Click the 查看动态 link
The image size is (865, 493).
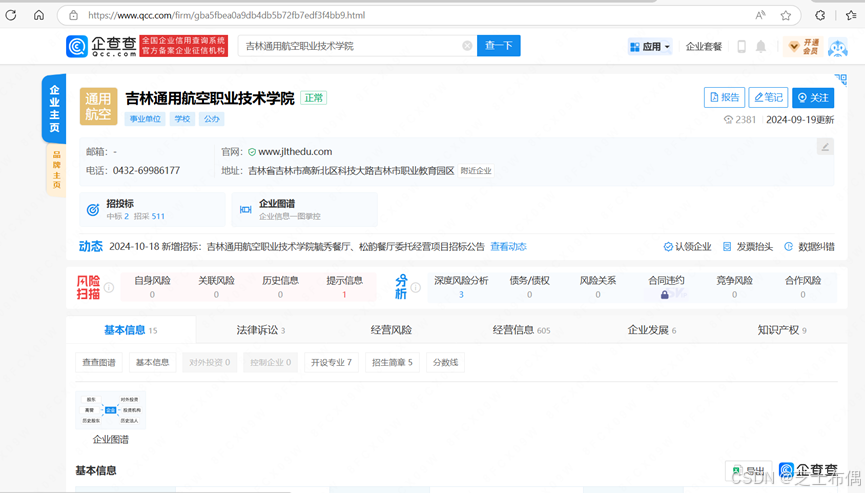click(x=509, y=246)
